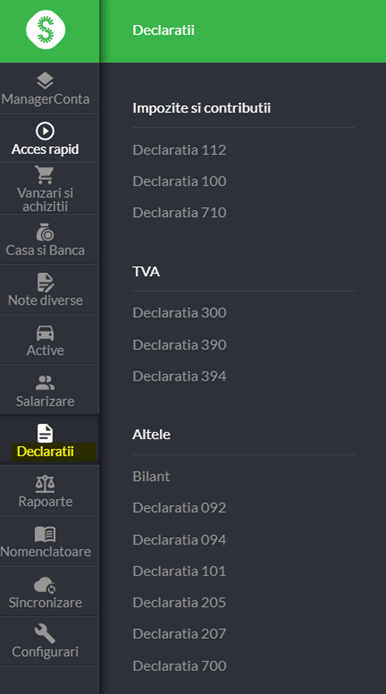Select Note diverse document-edit icon
386x694 pixels.
pos(45,282)
